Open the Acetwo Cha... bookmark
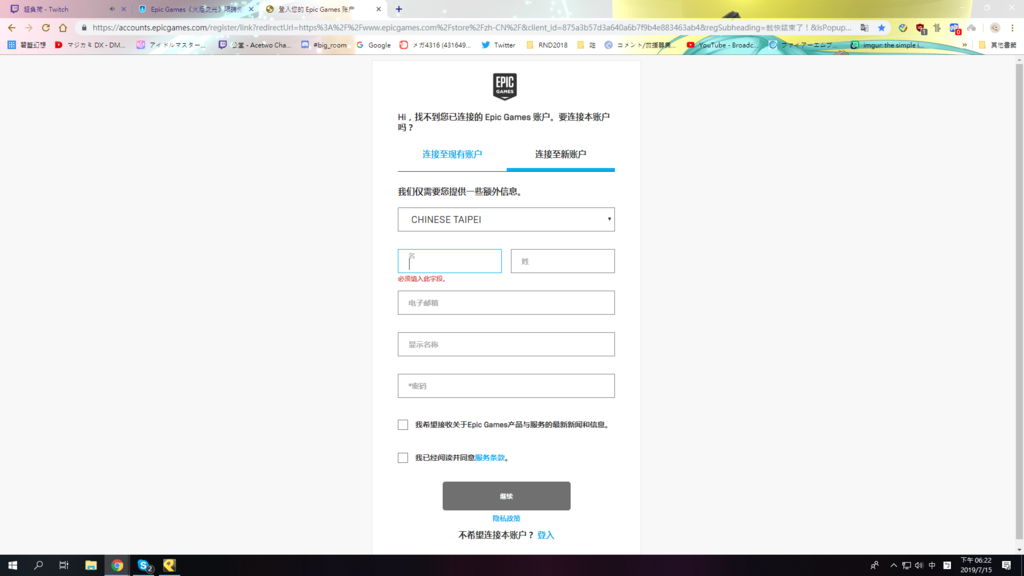Image resolution: width=1024 pixels, height=576 pixels. (x=255, y=45)
